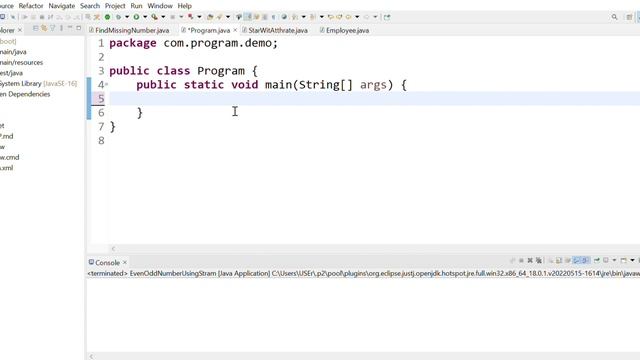Switch to Employee.java tab
640x360 pixels.
347,30
